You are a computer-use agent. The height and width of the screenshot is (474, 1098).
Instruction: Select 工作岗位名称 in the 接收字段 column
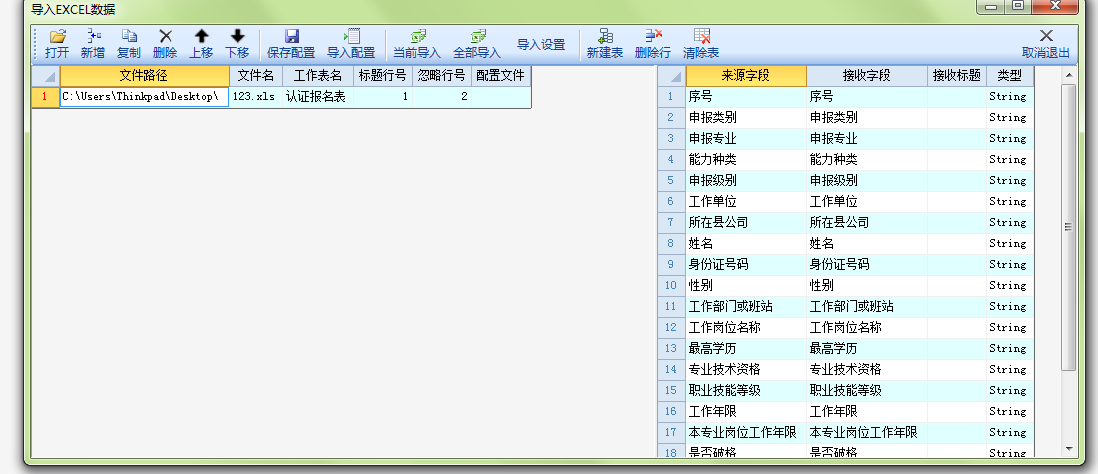867,328
